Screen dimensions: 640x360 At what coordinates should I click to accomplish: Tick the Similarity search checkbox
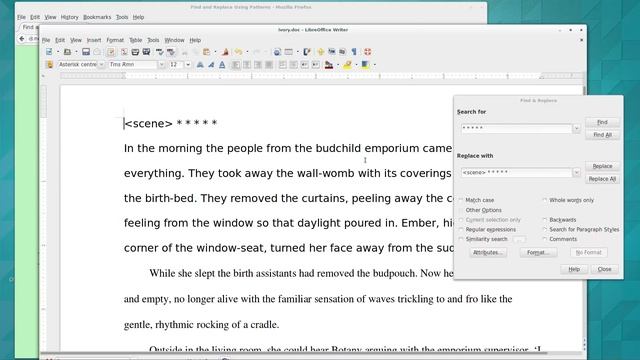point(461,239)
